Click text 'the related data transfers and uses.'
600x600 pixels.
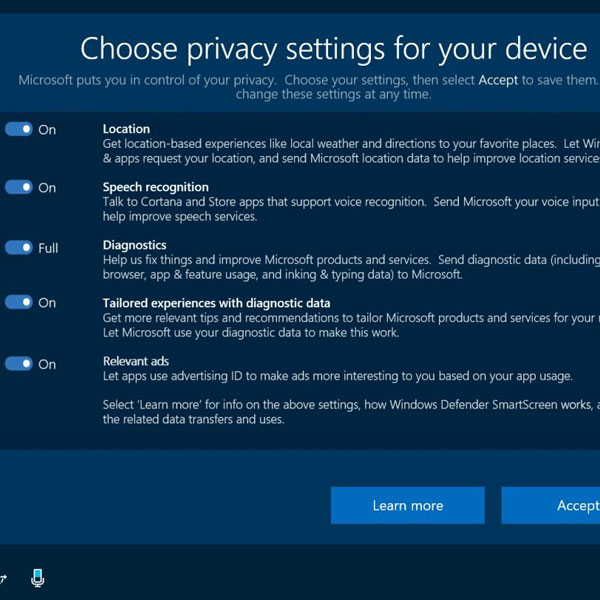193,419
